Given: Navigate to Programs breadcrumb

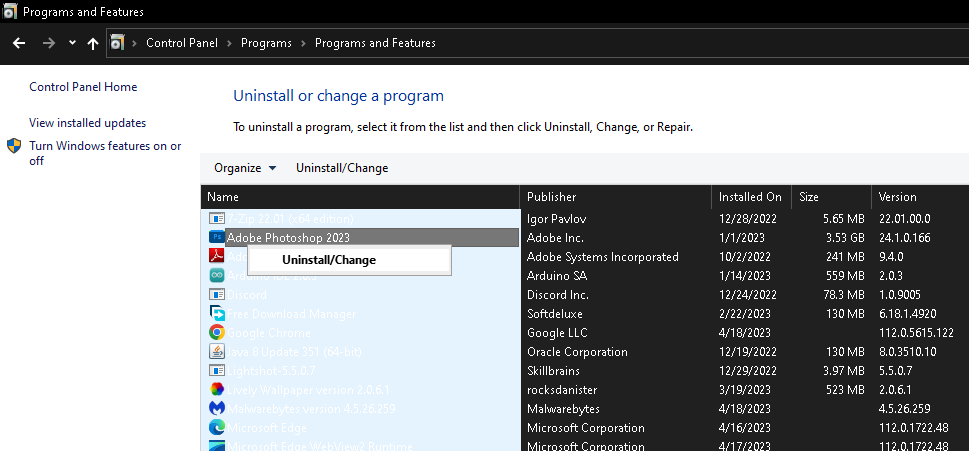Looking at the screenshot, I should (266, 43).
